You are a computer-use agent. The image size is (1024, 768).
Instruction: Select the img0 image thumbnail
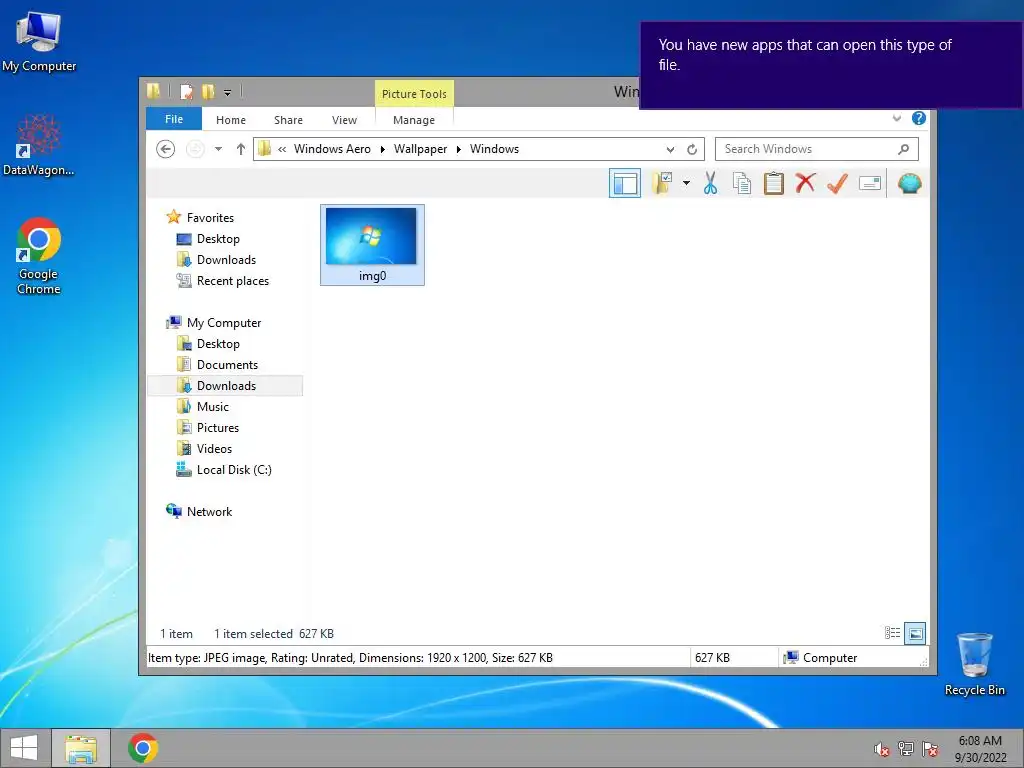tap(372, 245)
